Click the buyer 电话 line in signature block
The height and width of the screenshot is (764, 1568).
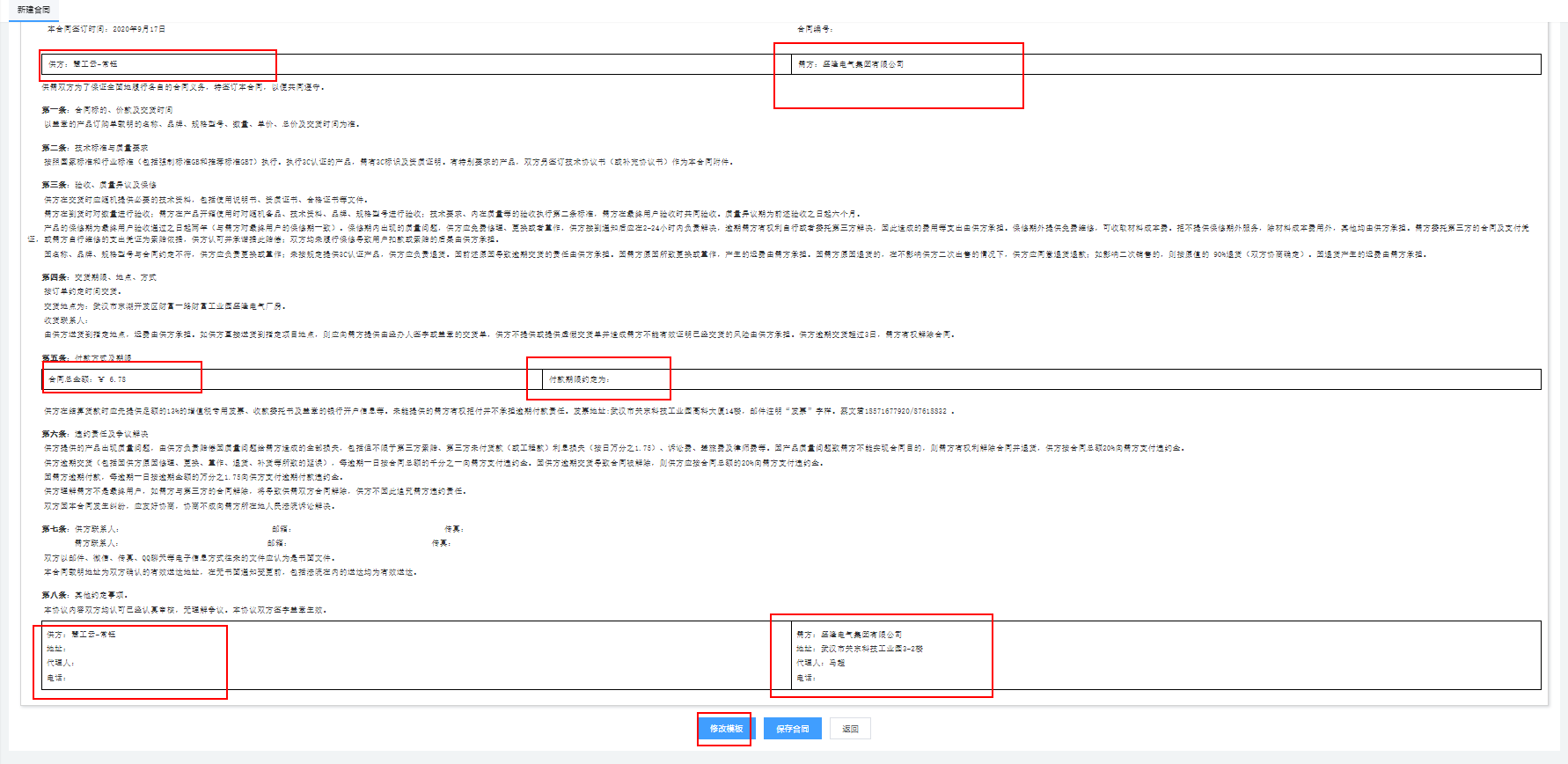806,678
